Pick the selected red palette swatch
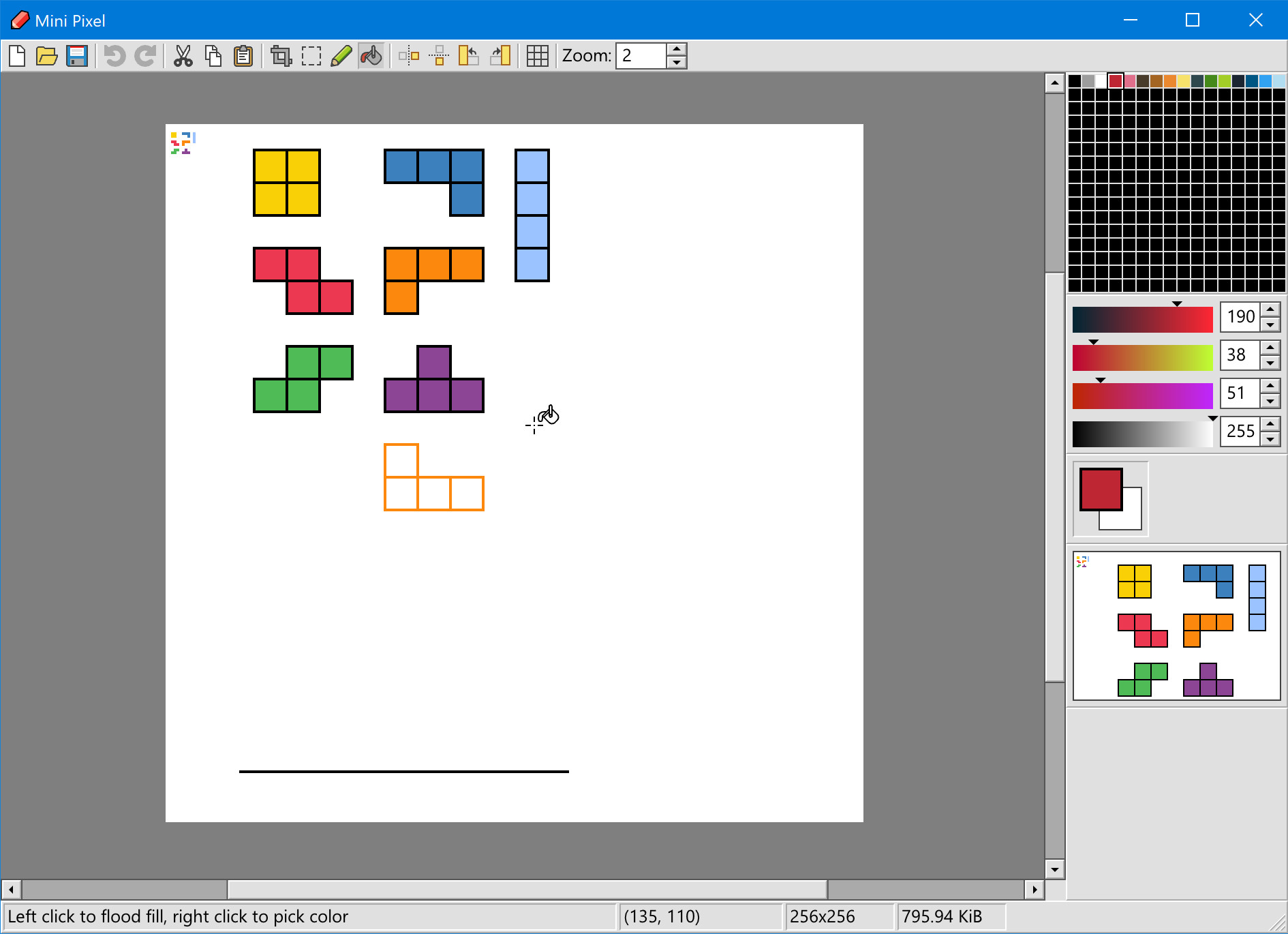Screen dimensions: 1288x934 pyautogui.click(x=1116, y=81)
